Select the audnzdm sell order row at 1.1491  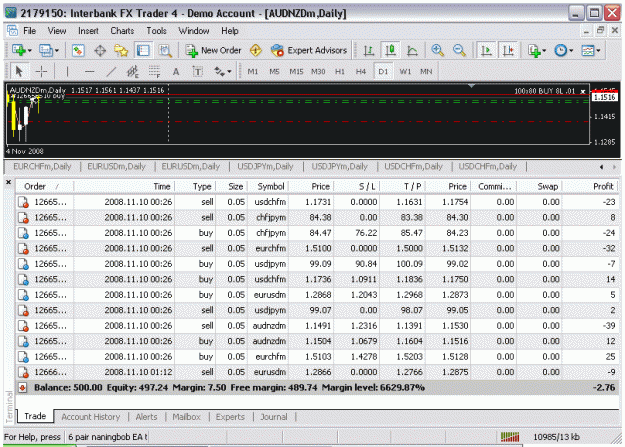point(318,326)
